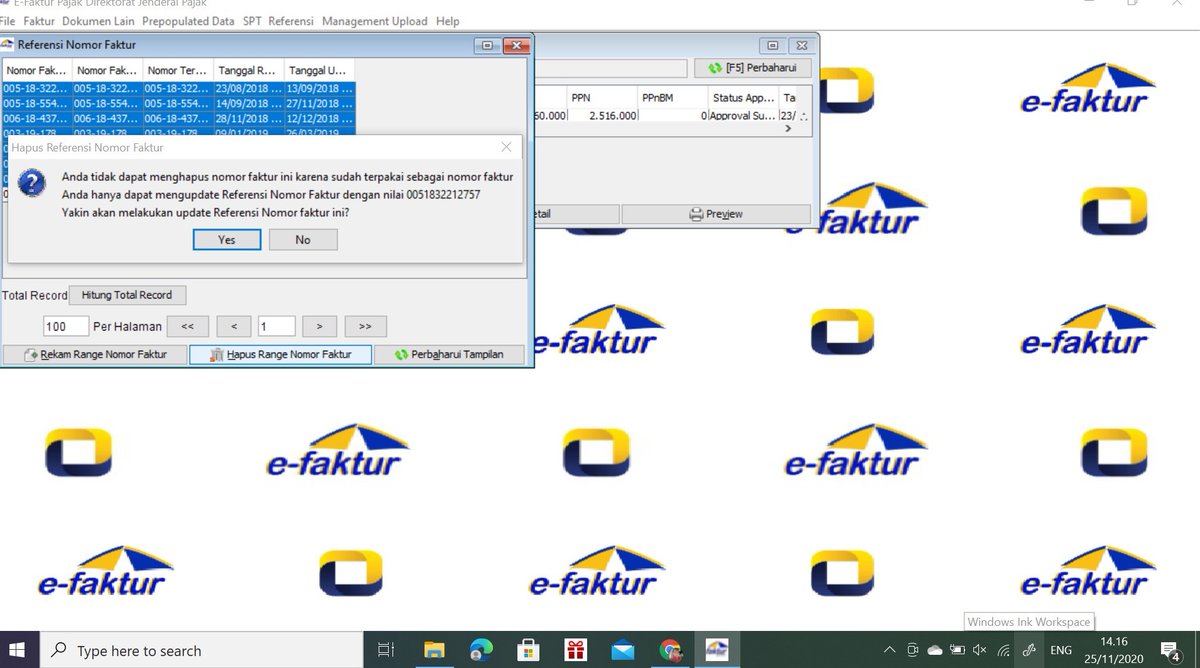The image size is (1200, 668).
Task: Click the page number field showing 1
Action: (276, 326)
